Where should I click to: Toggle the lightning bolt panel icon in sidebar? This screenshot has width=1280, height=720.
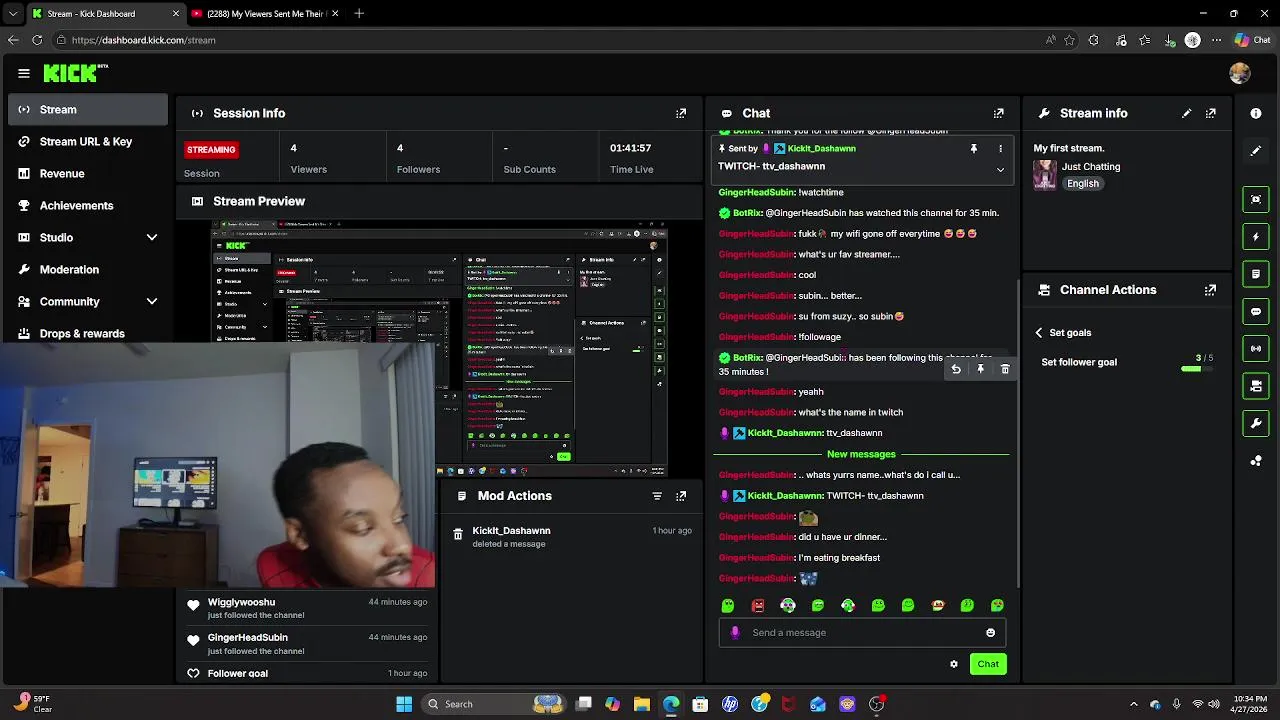[x=1256, y=237]
